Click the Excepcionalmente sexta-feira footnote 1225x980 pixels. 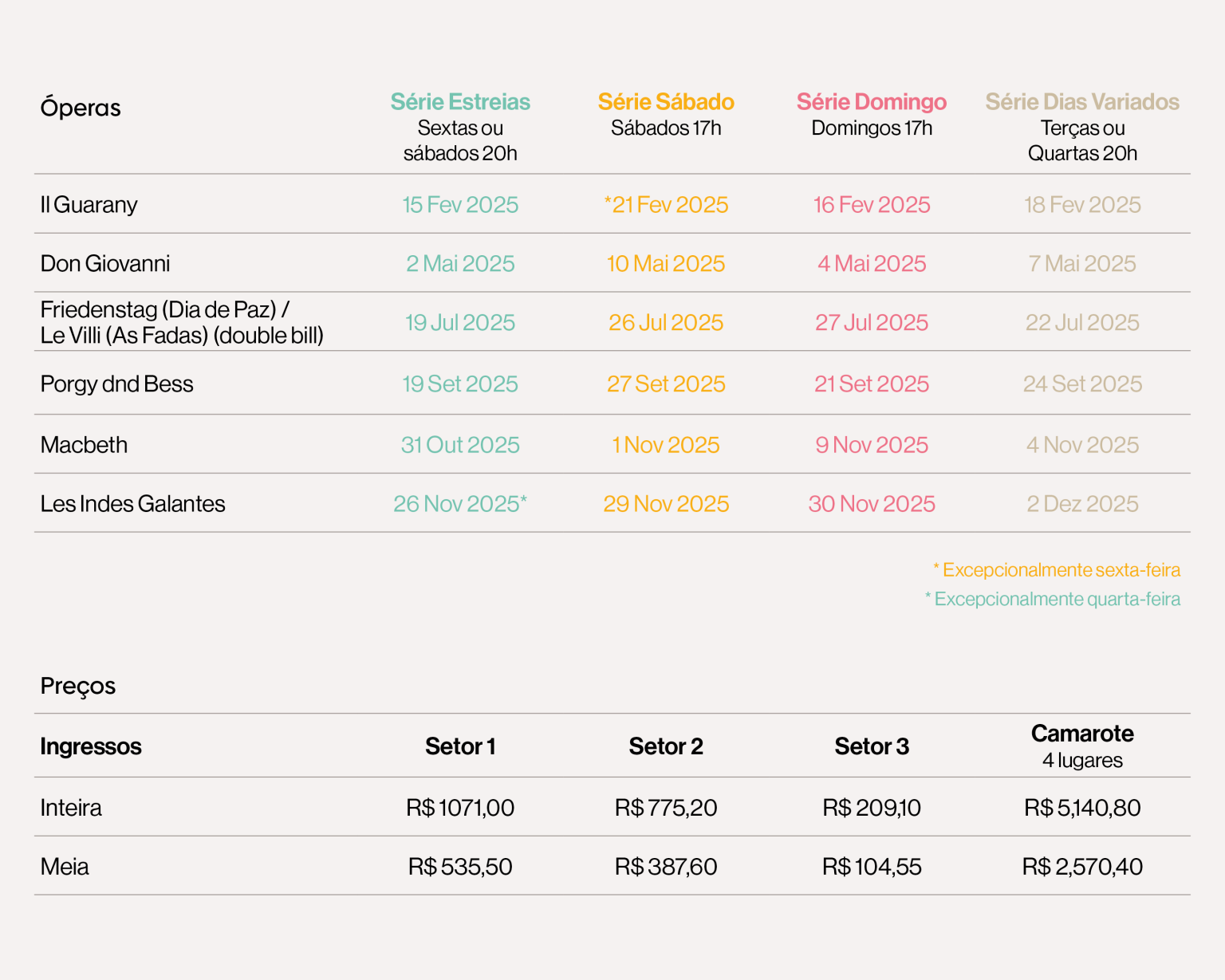(x=1057, y=570)
